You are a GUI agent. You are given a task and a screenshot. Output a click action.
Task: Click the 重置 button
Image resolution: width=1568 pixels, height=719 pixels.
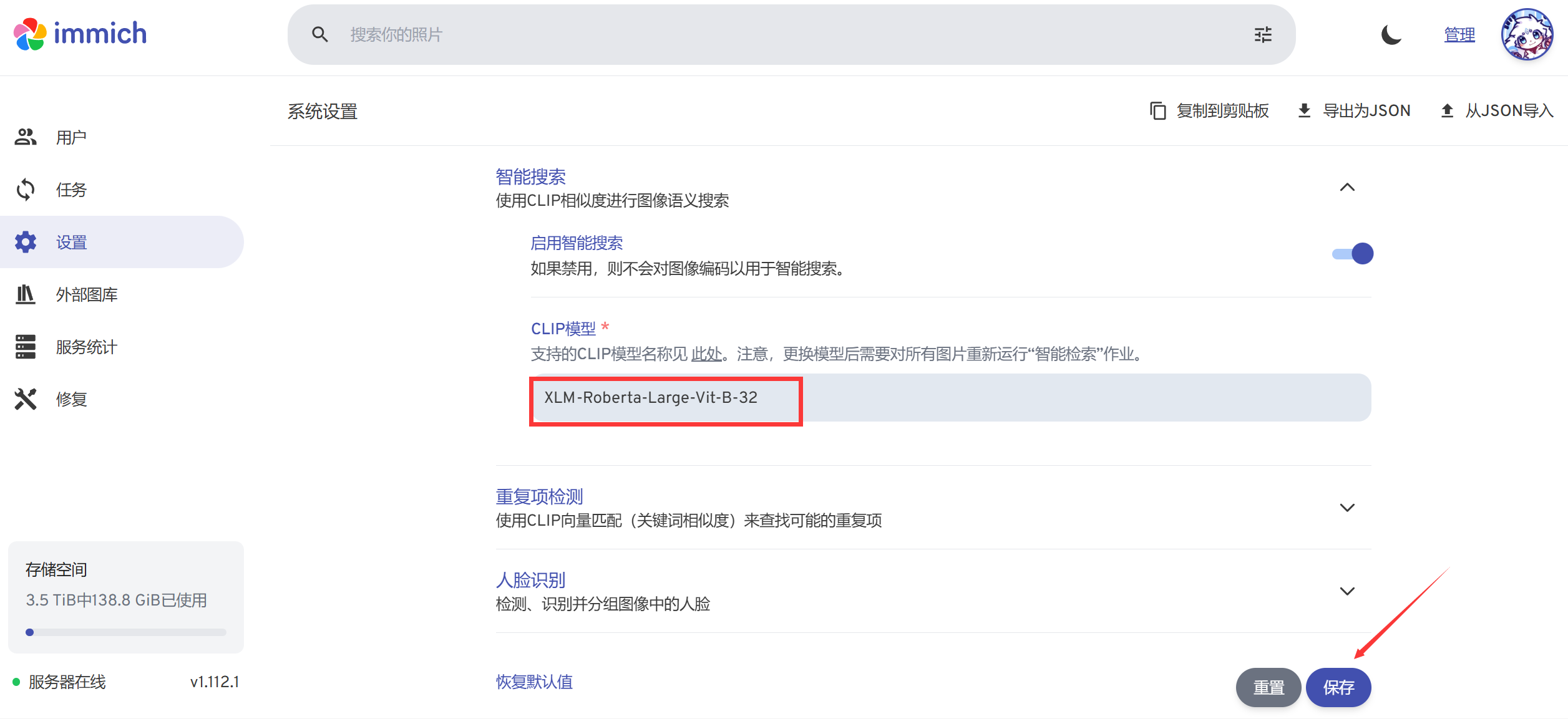click(1268, 687)
